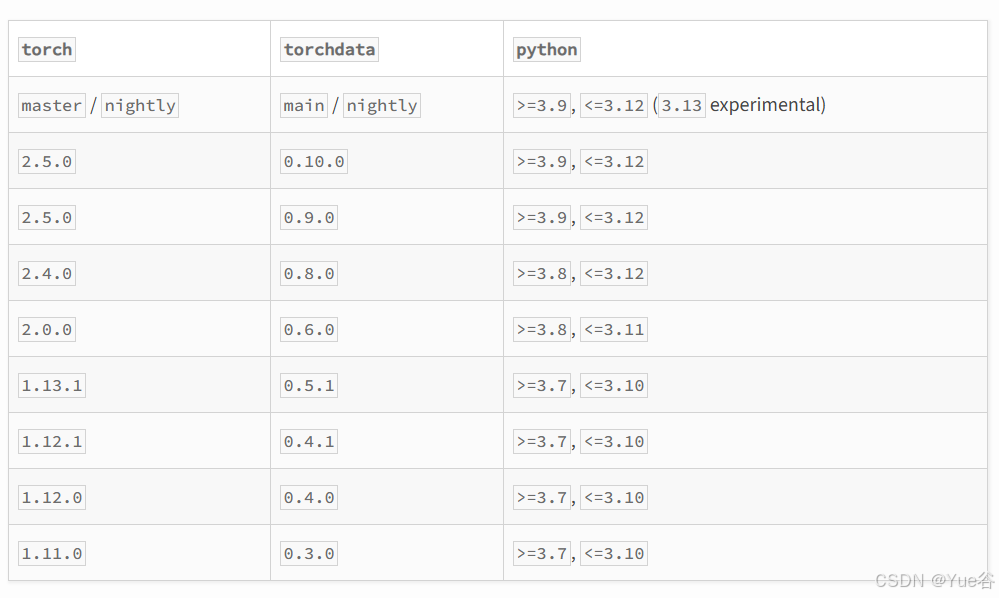Click the master code tag
The height and width of the screenshot is (598, 999).
pos(52,106)
